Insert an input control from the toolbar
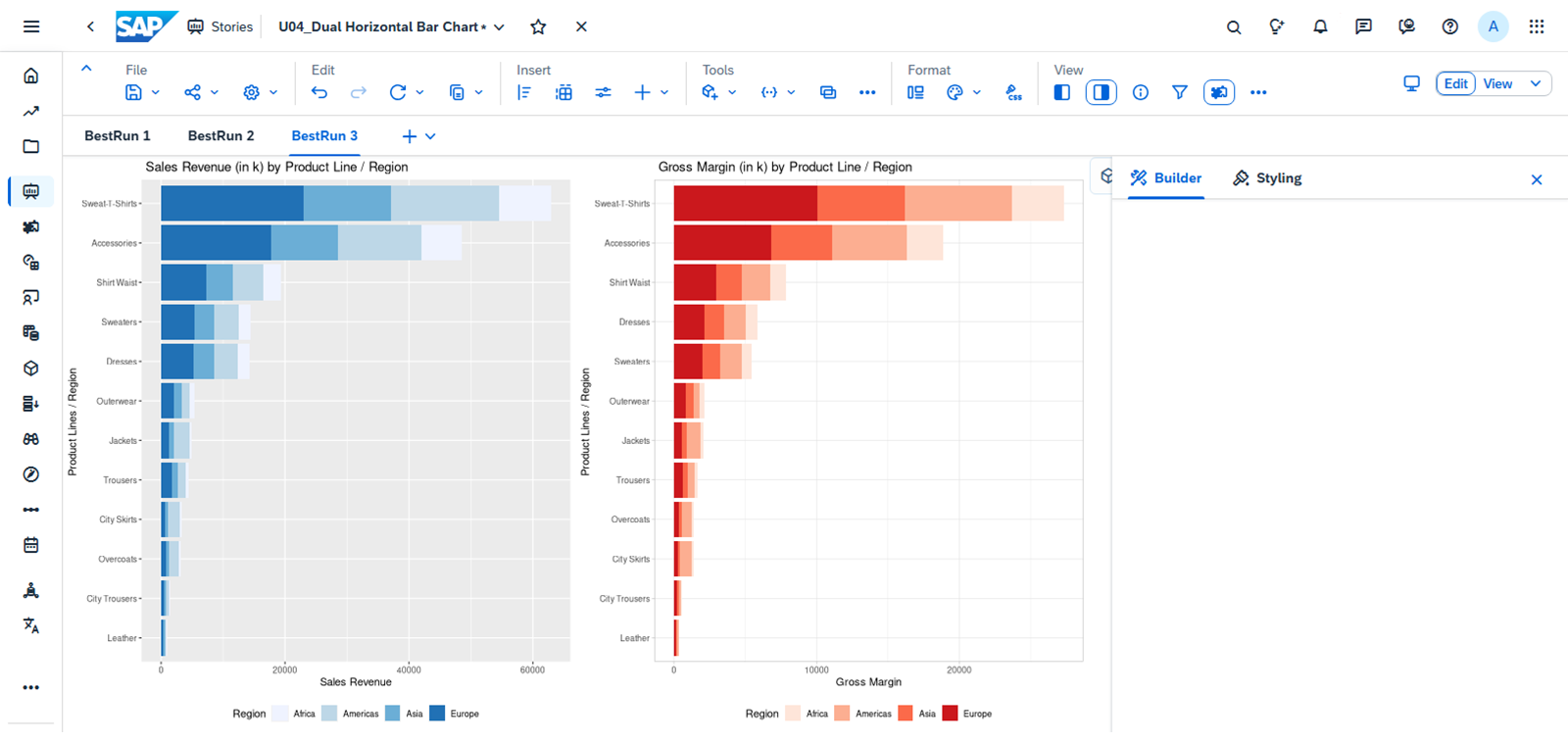1568x742 pixels. coord(603,92)
